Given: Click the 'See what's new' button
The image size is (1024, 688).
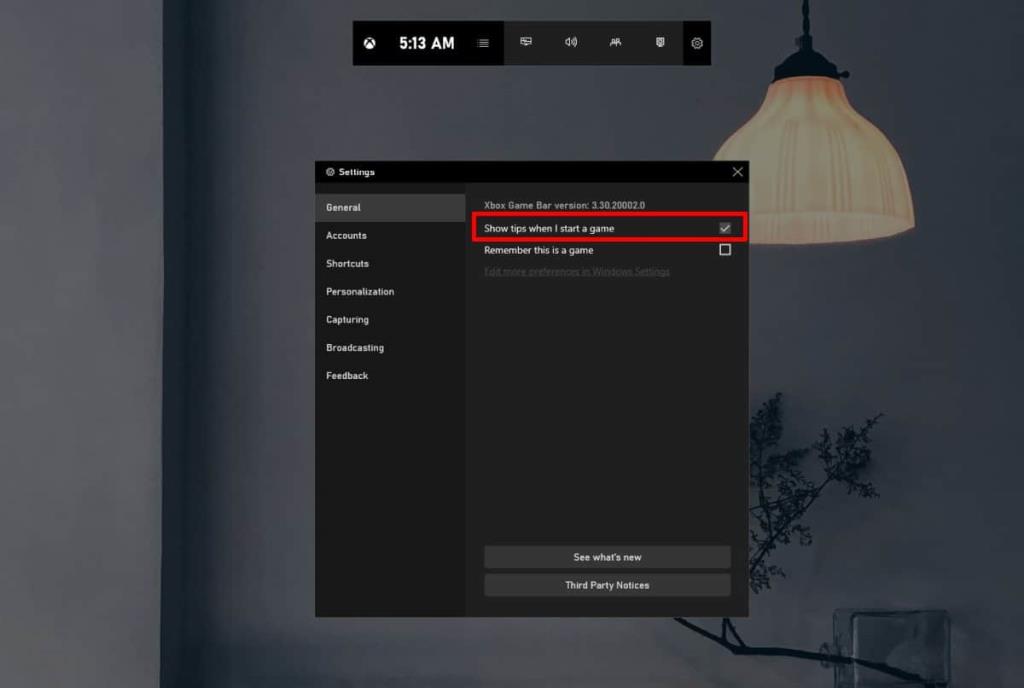Looking at the screenshot, I should [x=607, y=557].
